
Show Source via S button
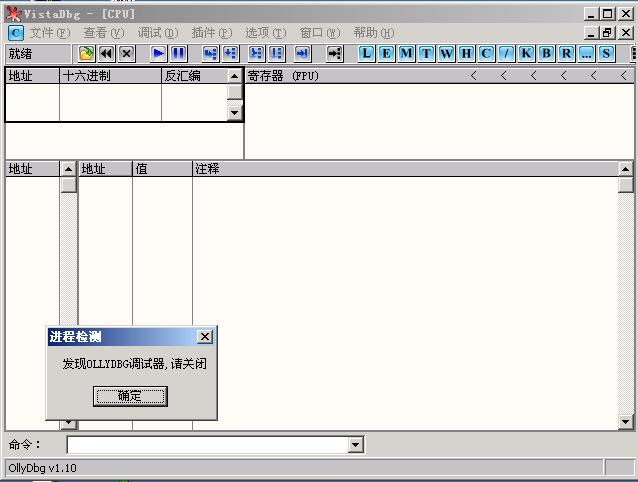coord(606,53)
